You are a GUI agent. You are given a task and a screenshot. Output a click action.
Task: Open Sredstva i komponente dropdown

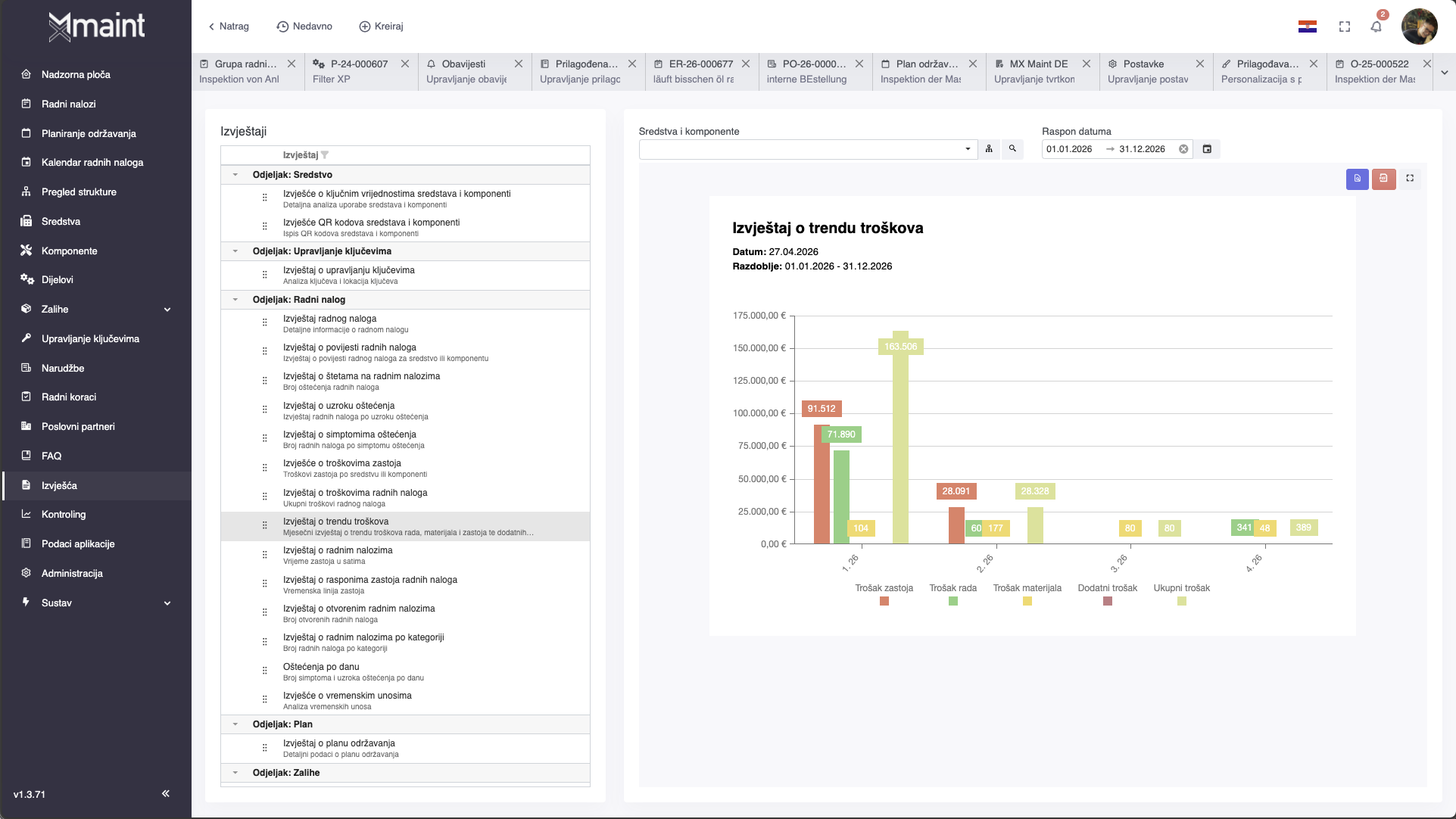pyautogui.click(x=967, y=149)
